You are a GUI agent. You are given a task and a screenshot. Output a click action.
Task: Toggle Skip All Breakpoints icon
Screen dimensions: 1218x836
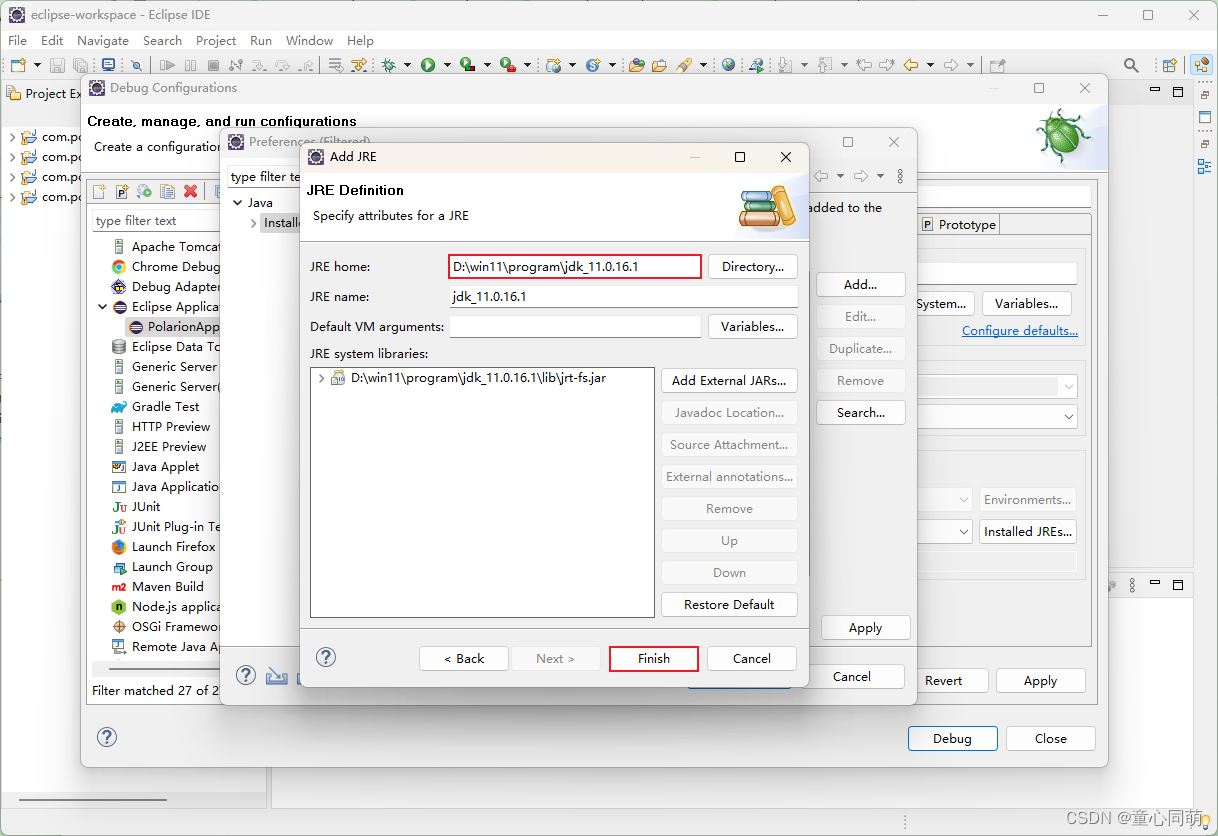[136, 65]
